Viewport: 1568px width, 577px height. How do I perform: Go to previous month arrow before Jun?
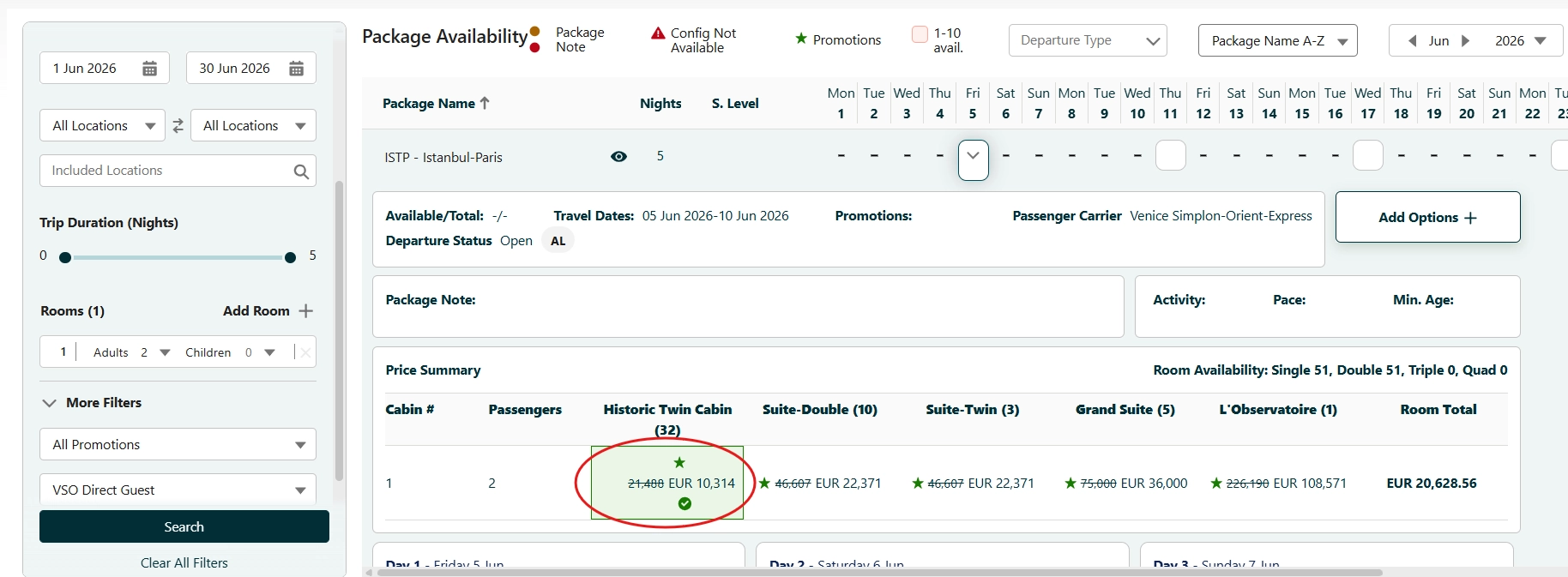pos(1412,41)
